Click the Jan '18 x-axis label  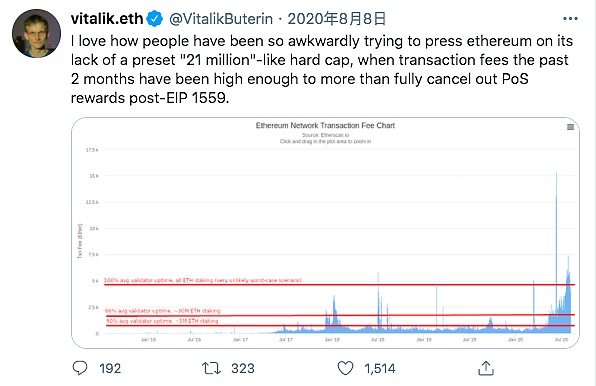click(332, 340)
